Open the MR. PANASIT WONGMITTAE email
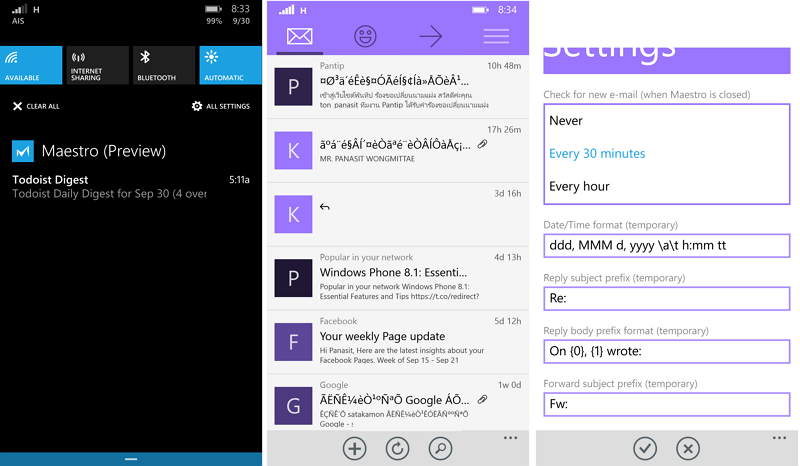The image size is (800, 466). [398, 151]
